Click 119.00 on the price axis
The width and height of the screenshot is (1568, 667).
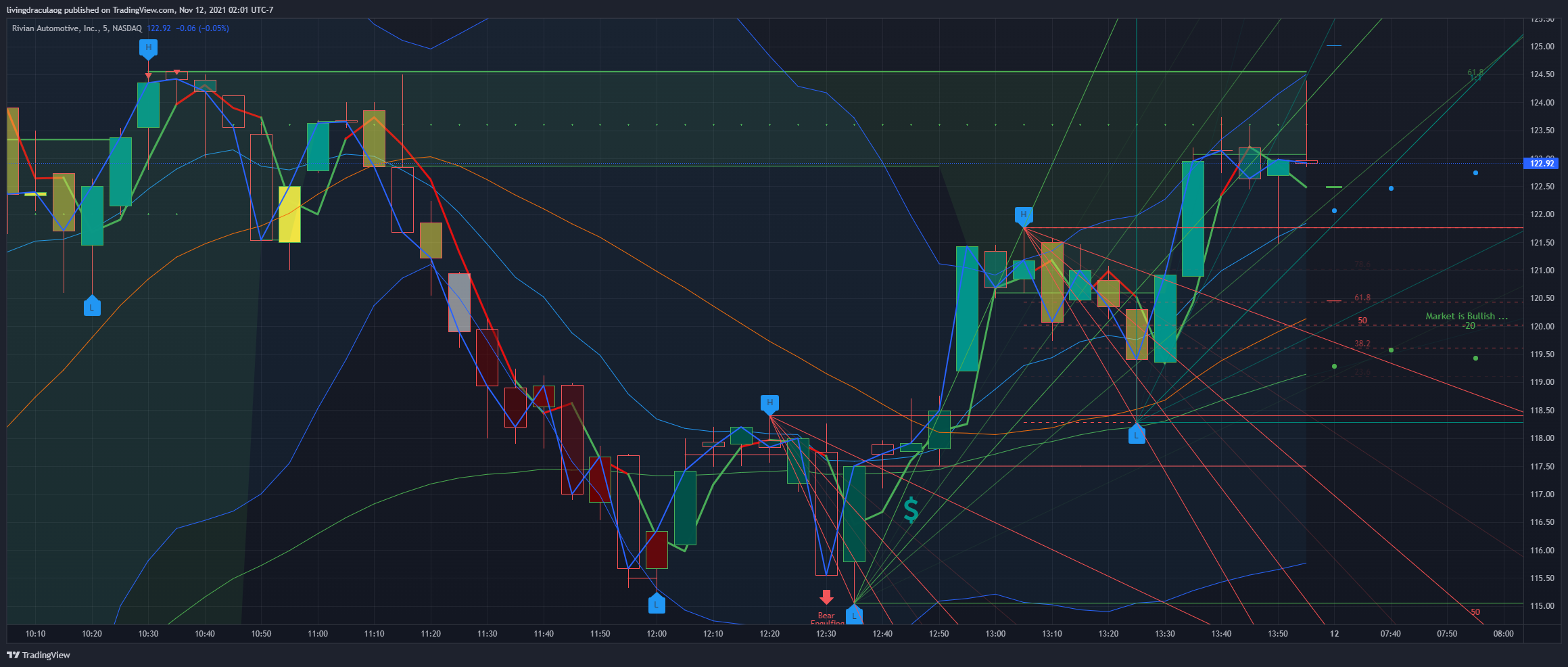click(x=1542, y=382)
